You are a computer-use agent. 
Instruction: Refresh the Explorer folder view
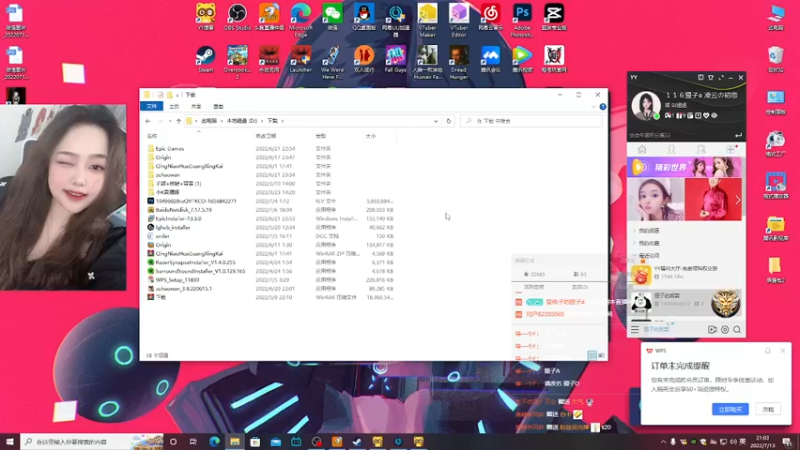449,121
